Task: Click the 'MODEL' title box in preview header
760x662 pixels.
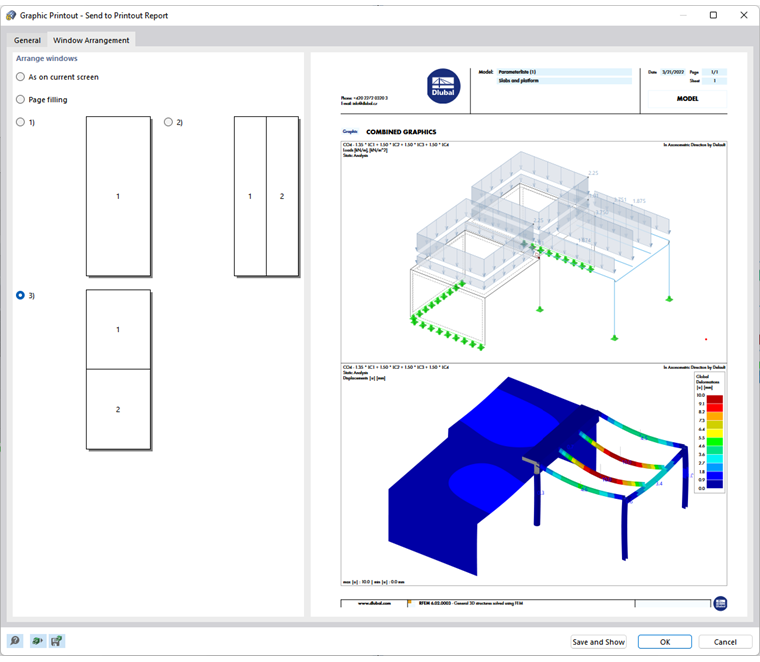Action: point(687,98)
